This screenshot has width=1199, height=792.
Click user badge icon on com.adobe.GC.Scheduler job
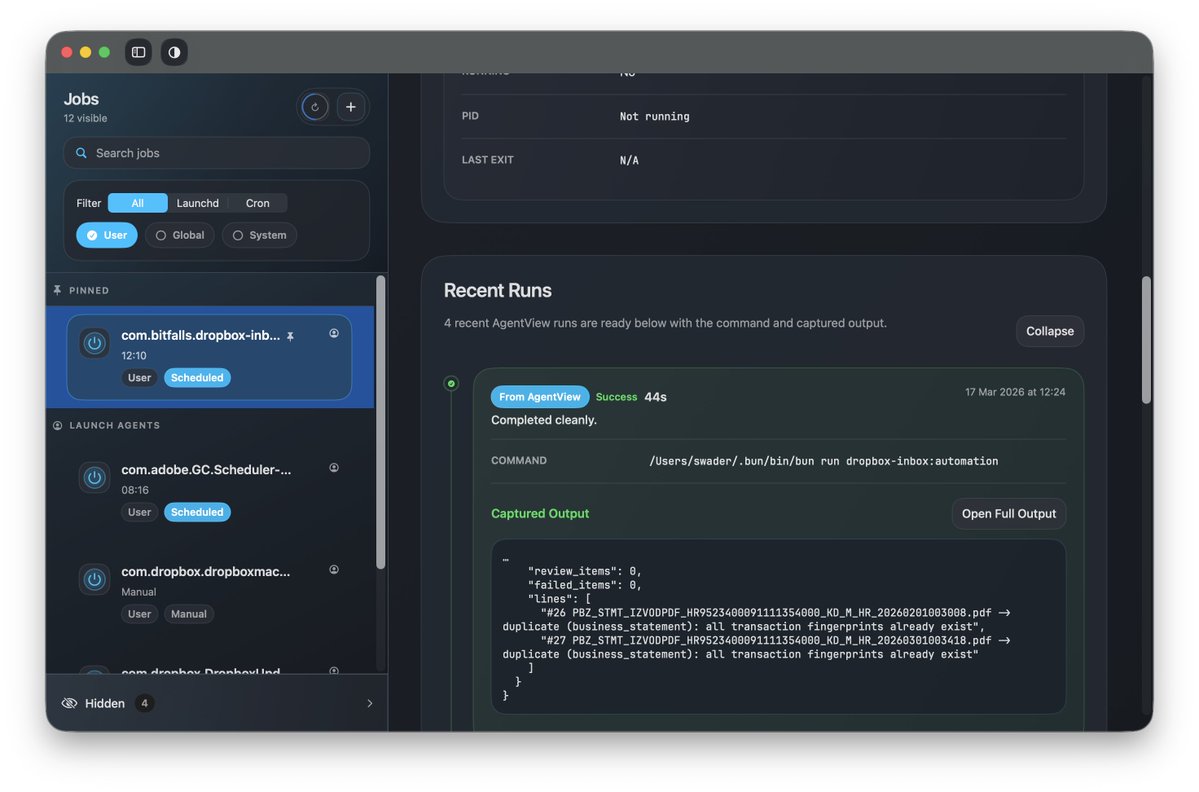(334, 468)
